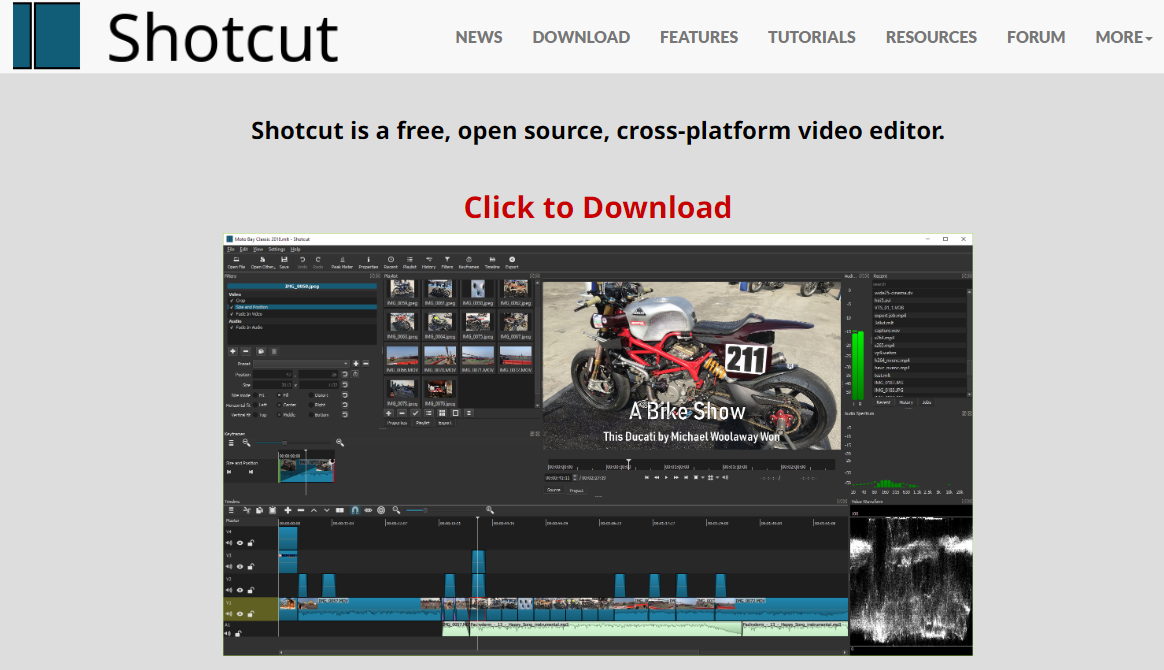Hide track V4 with its eye icon

click(x=240, y=543)
